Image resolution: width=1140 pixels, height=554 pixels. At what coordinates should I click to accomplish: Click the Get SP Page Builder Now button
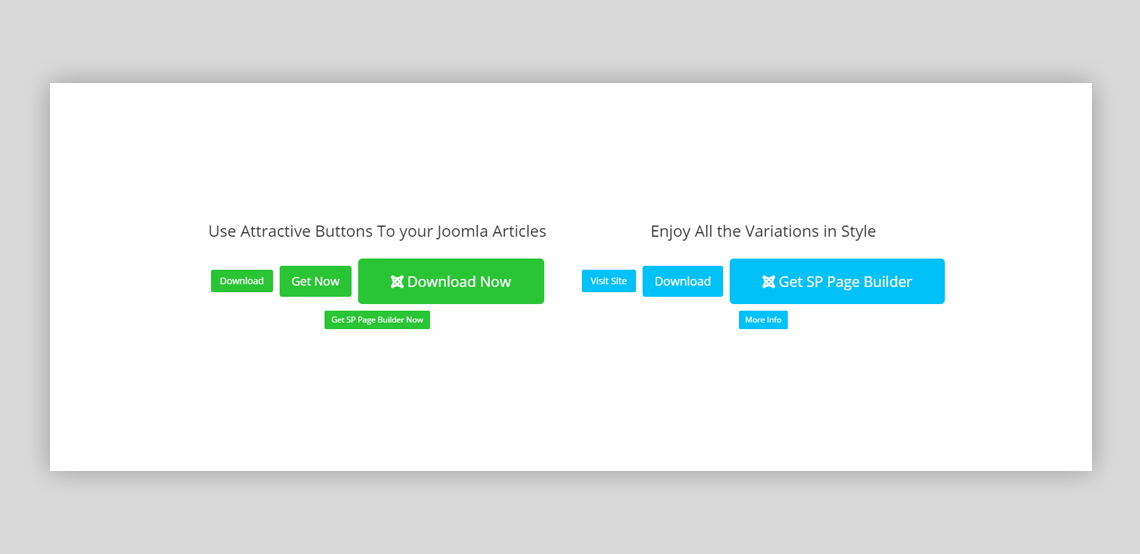coord(377,320)
